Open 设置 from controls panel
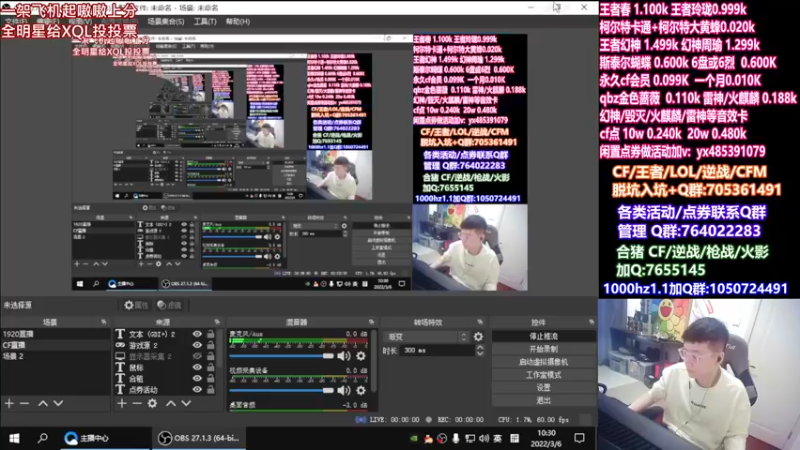The height and width of the screenshot is (450, 800). pos(543,388)
